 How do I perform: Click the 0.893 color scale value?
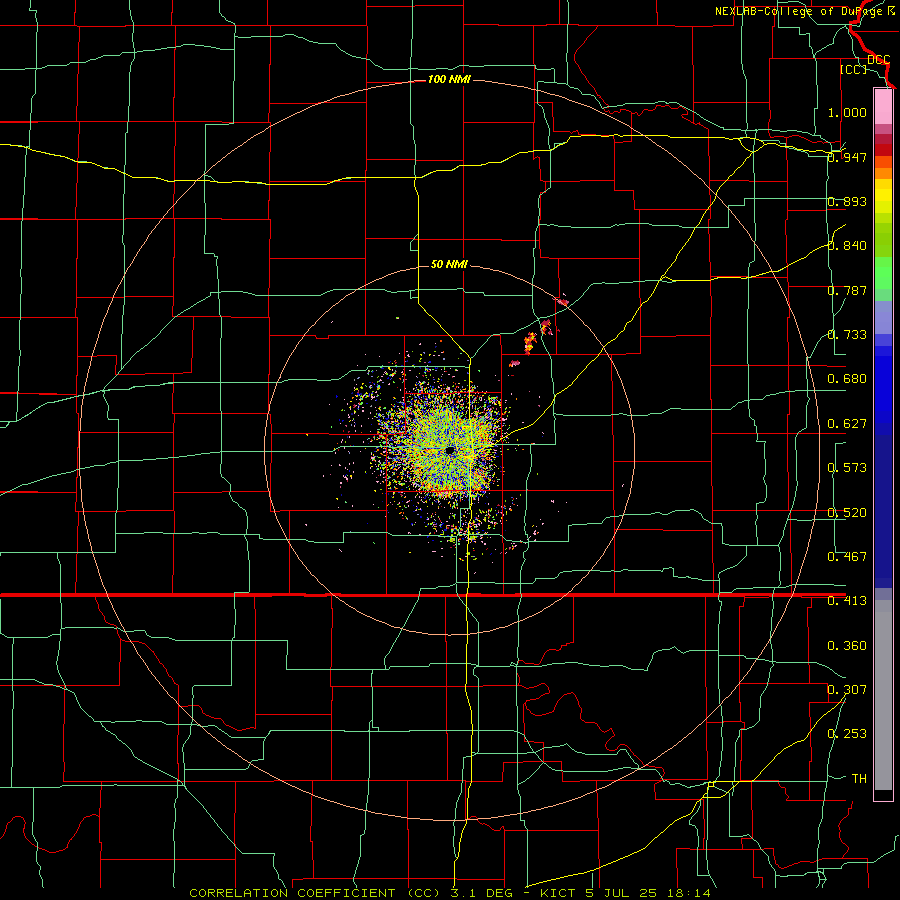pyautogui.click(x=847, y=201)
